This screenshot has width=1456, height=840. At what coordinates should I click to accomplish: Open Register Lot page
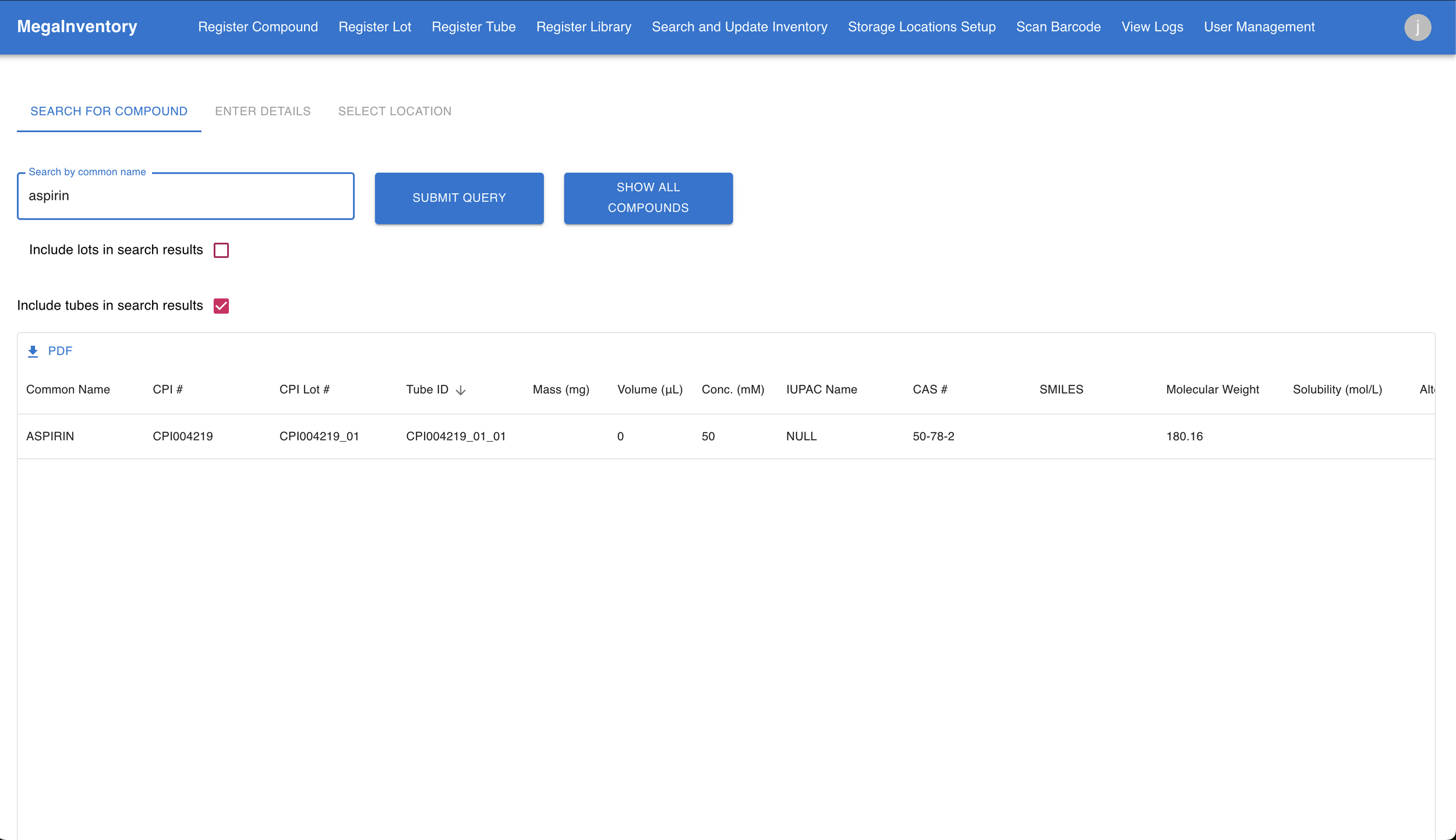375,27
